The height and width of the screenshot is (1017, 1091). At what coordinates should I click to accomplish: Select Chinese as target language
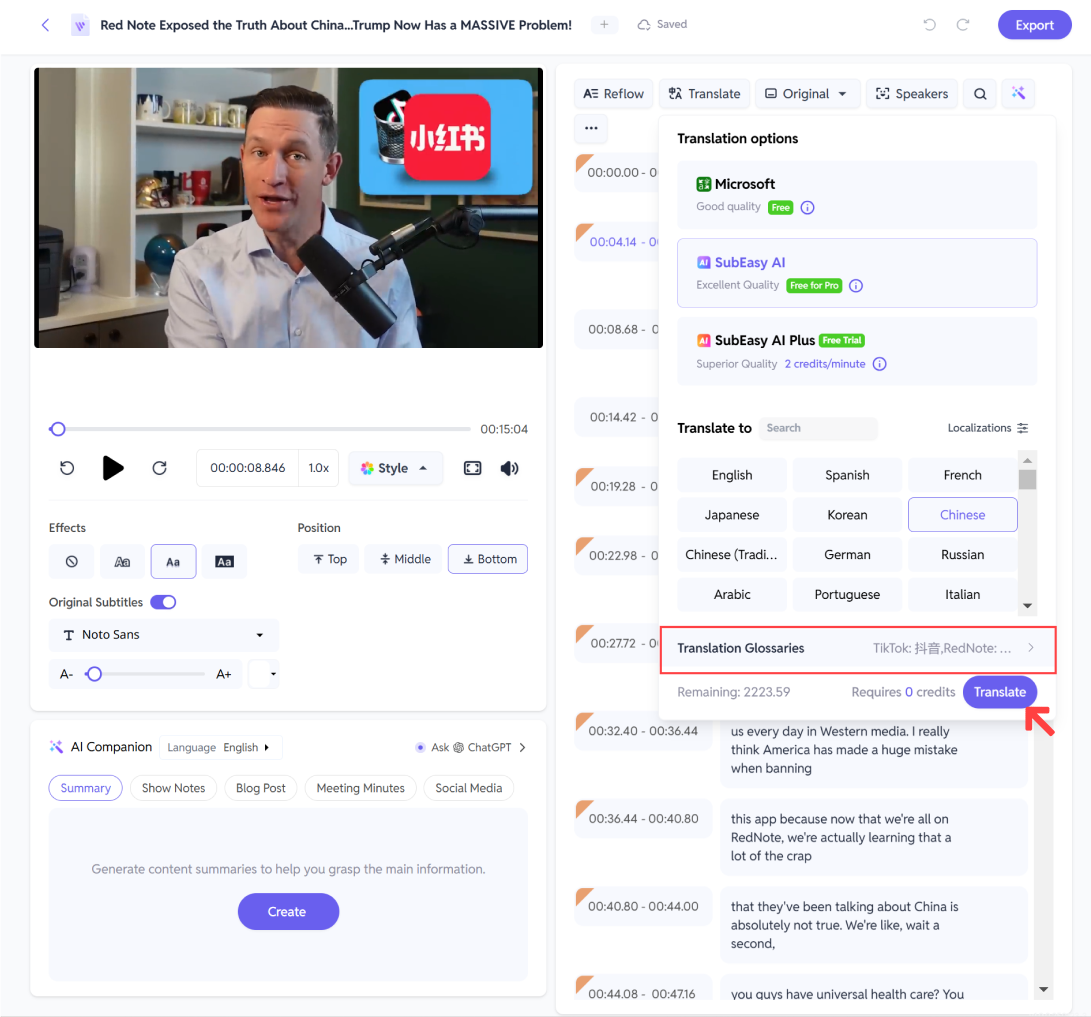(962, 515)
